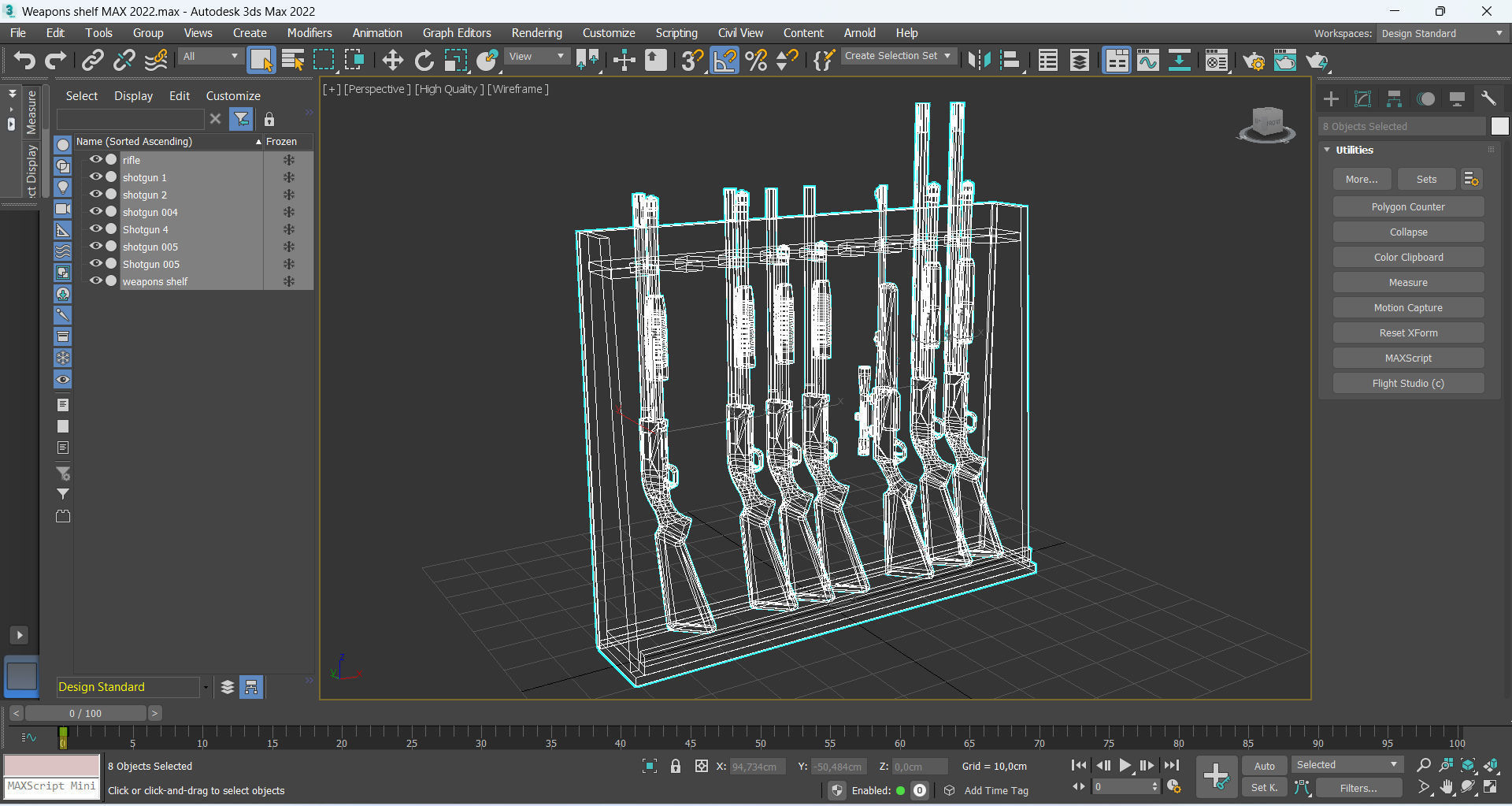
Task: Open the Create Selection Set dropdown
Action: (x=899, y=56)
